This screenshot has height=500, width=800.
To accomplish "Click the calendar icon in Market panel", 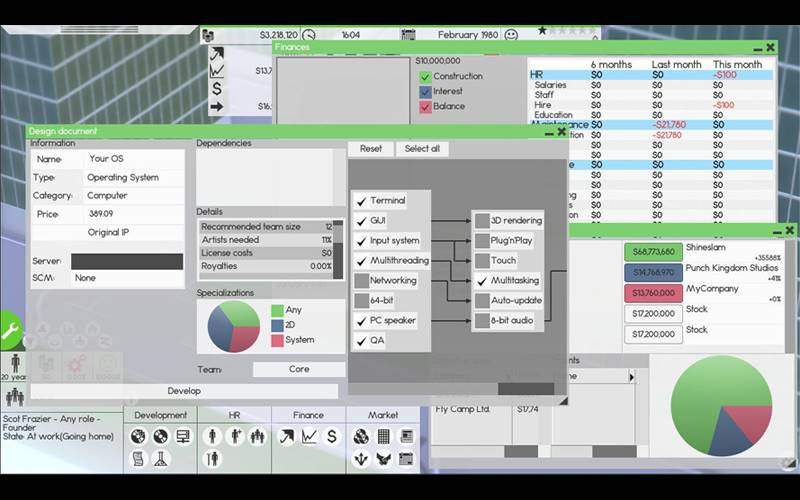I will (406, 459).
